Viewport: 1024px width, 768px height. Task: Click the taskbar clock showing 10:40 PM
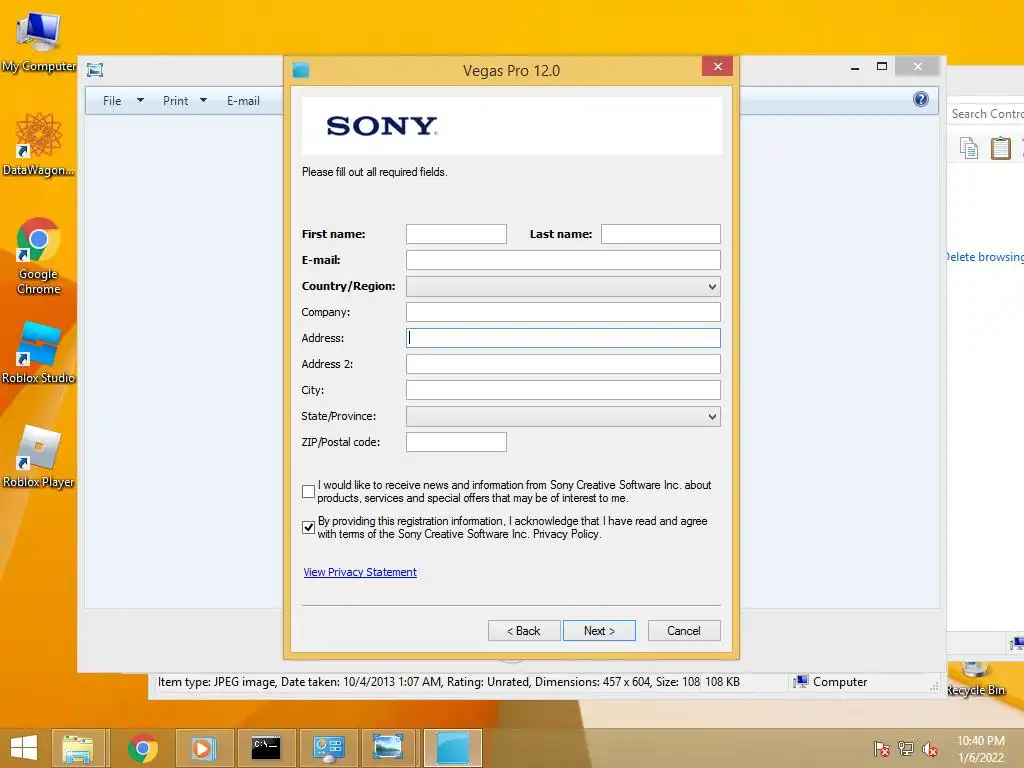(981, 749)
